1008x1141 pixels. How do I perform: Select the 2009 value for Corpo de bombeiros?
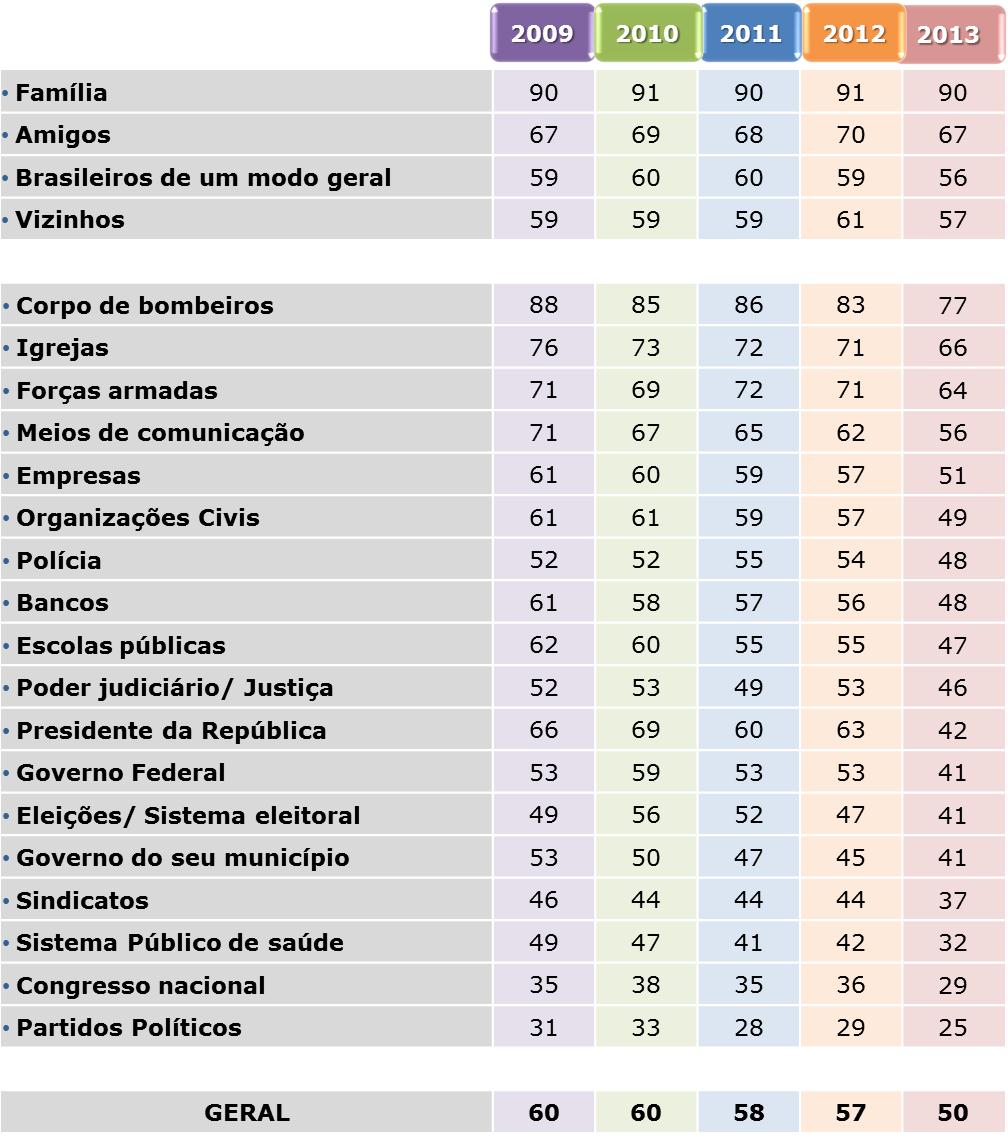tap(544, 305)
